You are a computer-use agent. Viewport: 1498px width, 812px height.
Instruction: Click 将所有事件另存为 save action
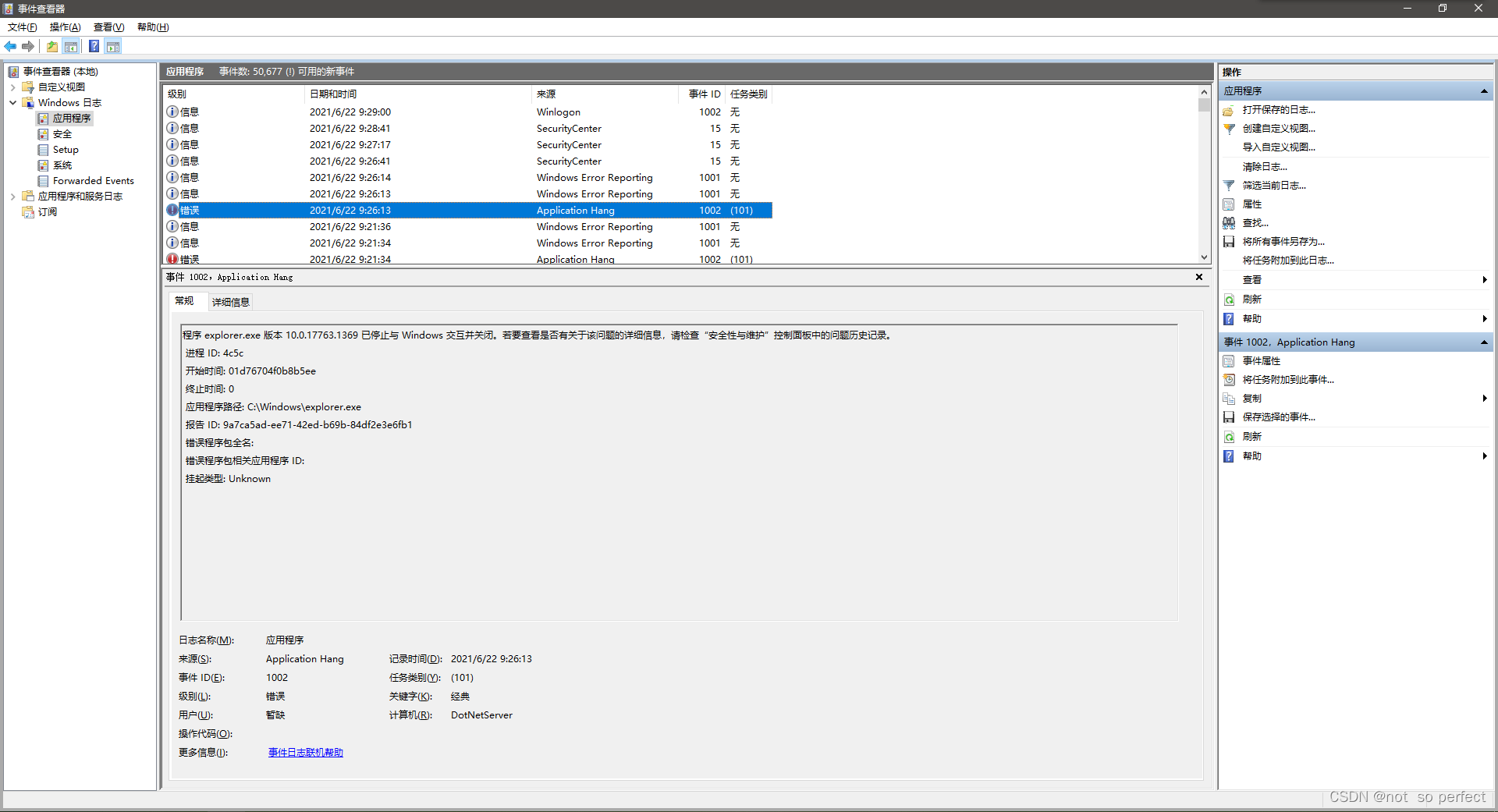pyautogui.click(x=1283, y=242)
